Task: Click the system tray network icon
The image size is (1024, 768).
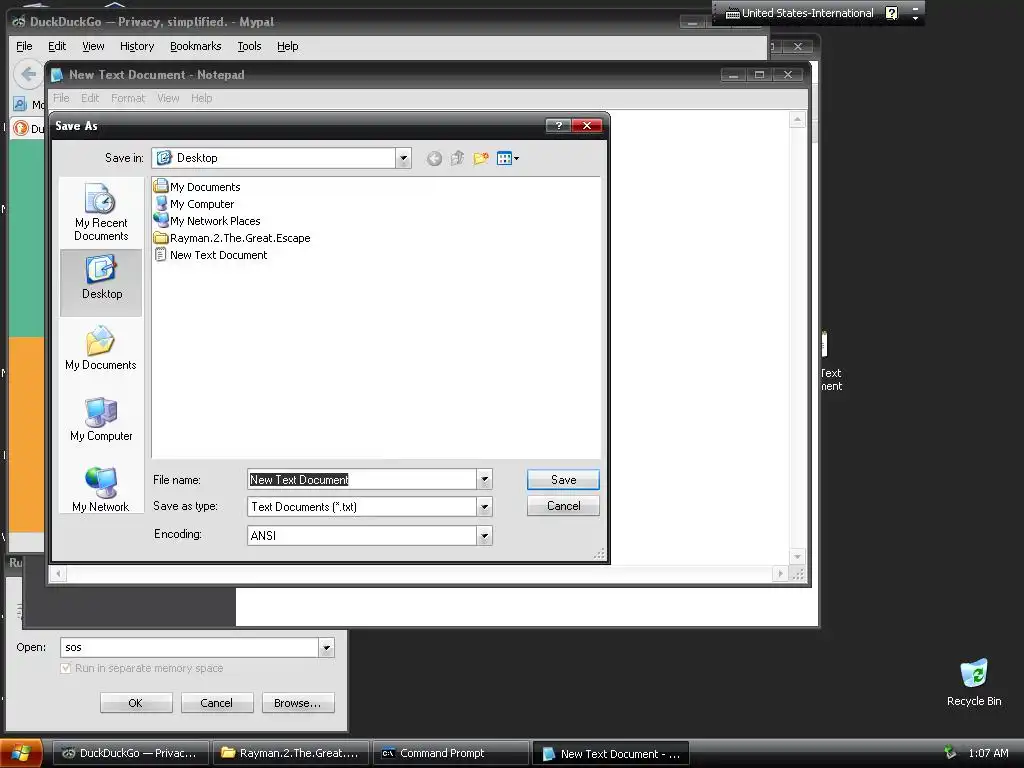Action: (x=950, y=753)
